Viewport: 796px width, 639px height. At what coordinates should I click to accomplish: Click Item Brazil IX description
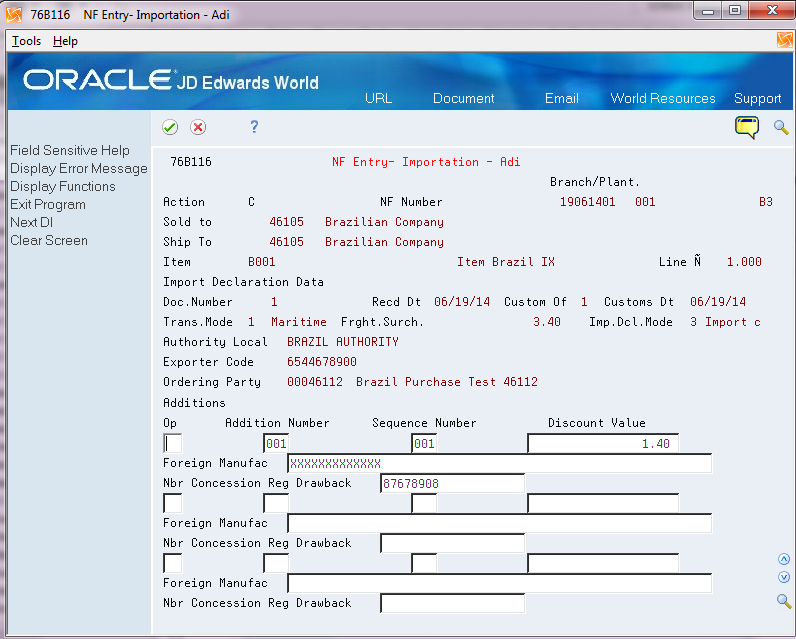[x=506, y=262]
